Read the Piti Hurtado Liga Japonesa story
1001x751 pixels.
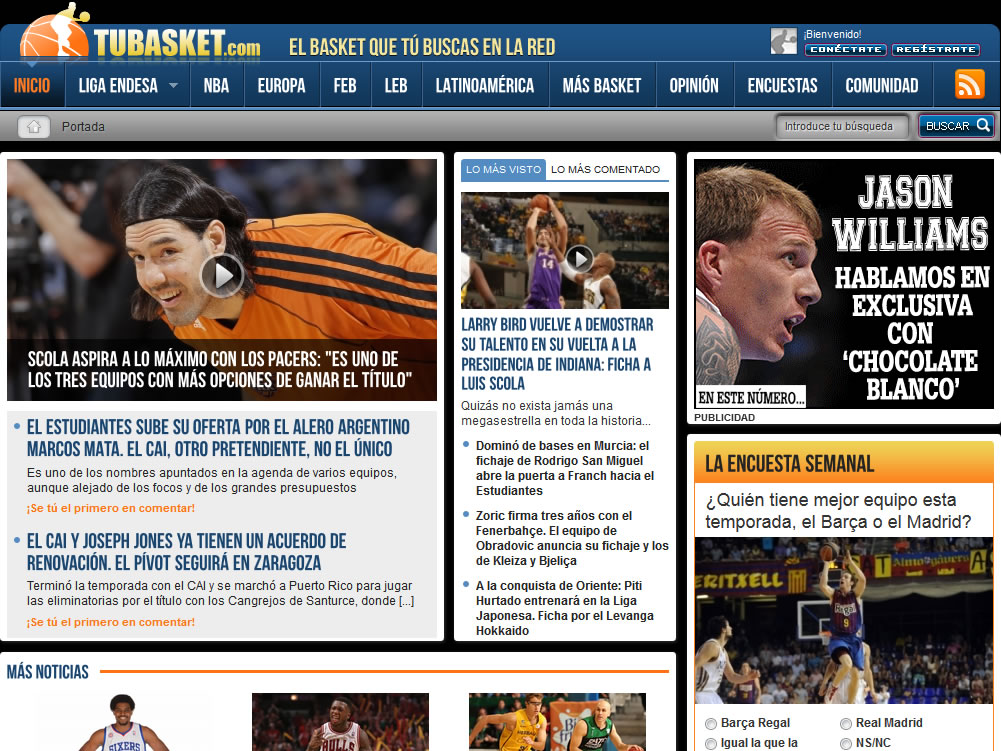coord(565,608)
